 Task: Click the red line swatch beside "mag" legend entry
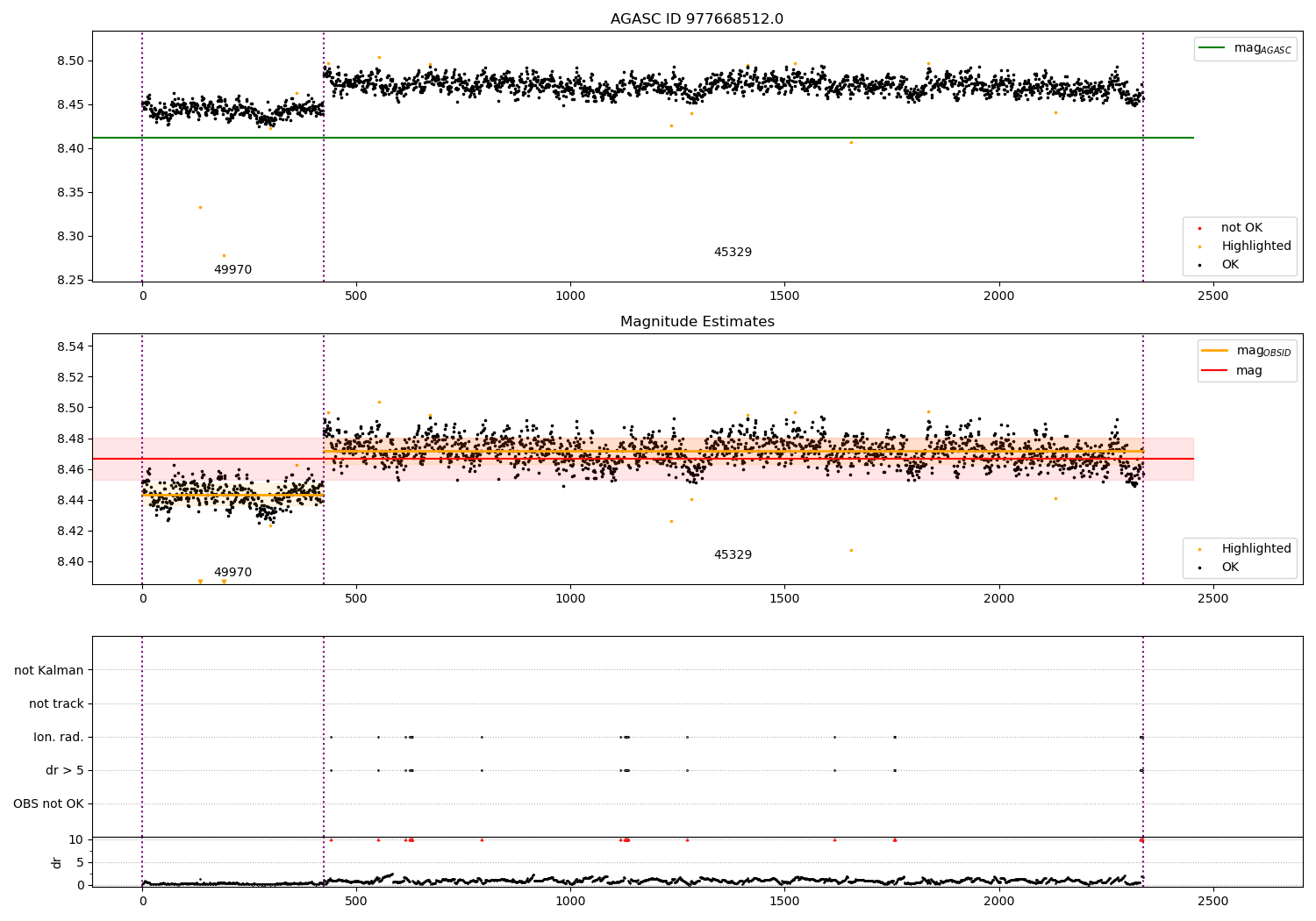click(1215, 371)
